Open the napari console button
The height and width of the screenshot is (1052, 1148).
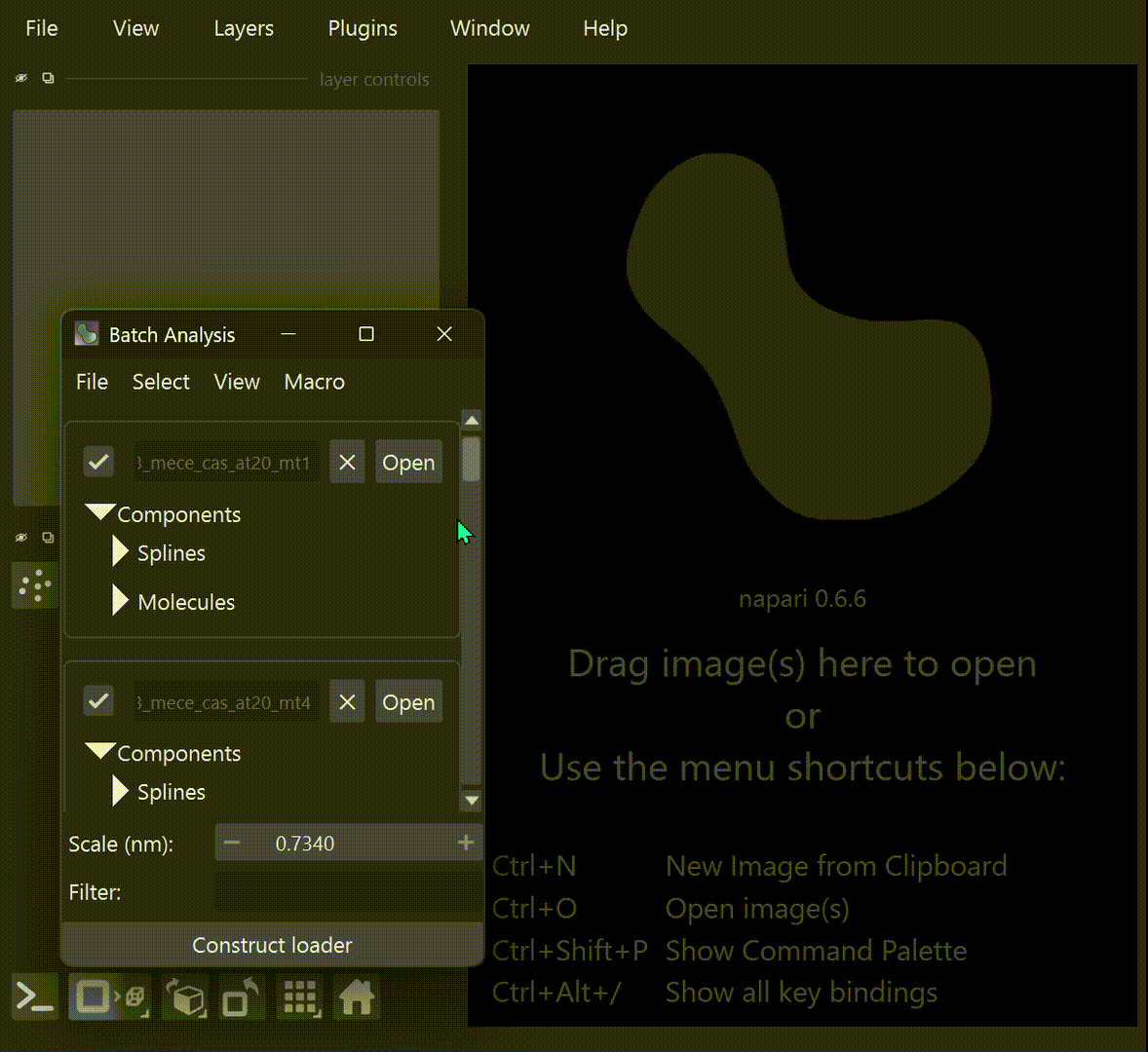[x=35, y=997]
